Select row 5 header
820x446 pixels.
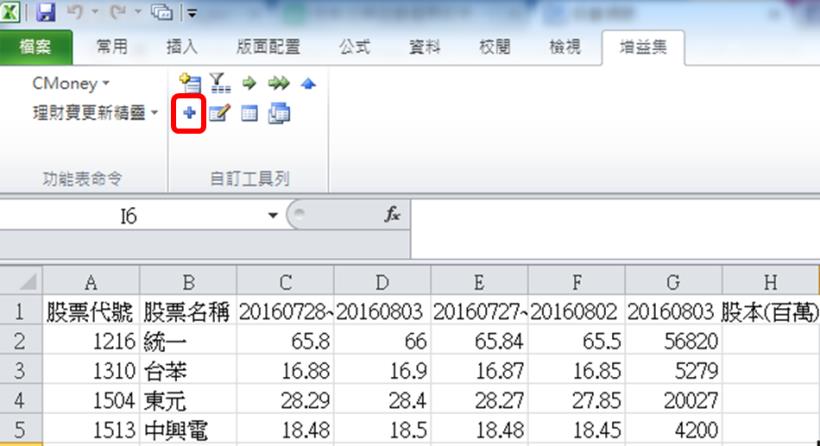pos(21,429)
